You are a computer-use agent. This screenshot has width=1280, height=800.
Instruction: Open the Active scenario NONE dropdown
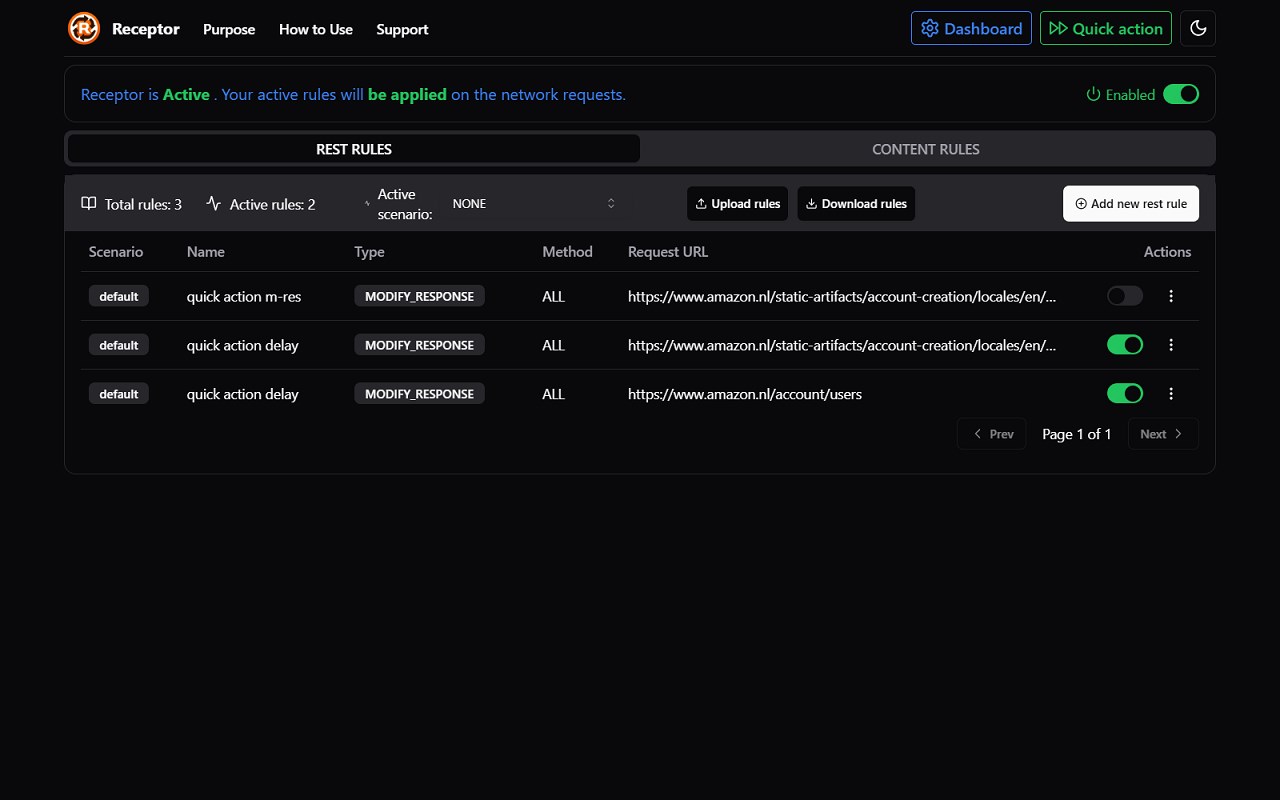(534, 204)
